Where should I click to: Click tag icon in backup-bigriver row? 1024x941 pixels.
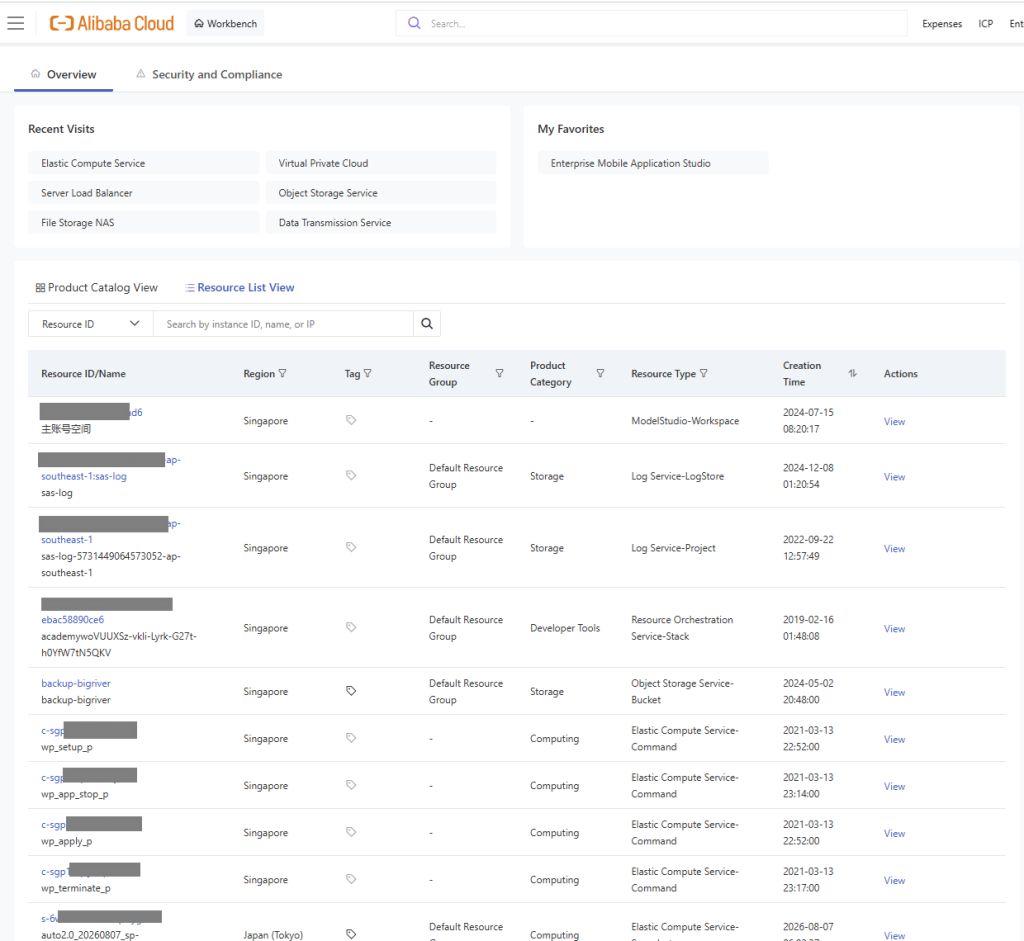tap(351, 691)
